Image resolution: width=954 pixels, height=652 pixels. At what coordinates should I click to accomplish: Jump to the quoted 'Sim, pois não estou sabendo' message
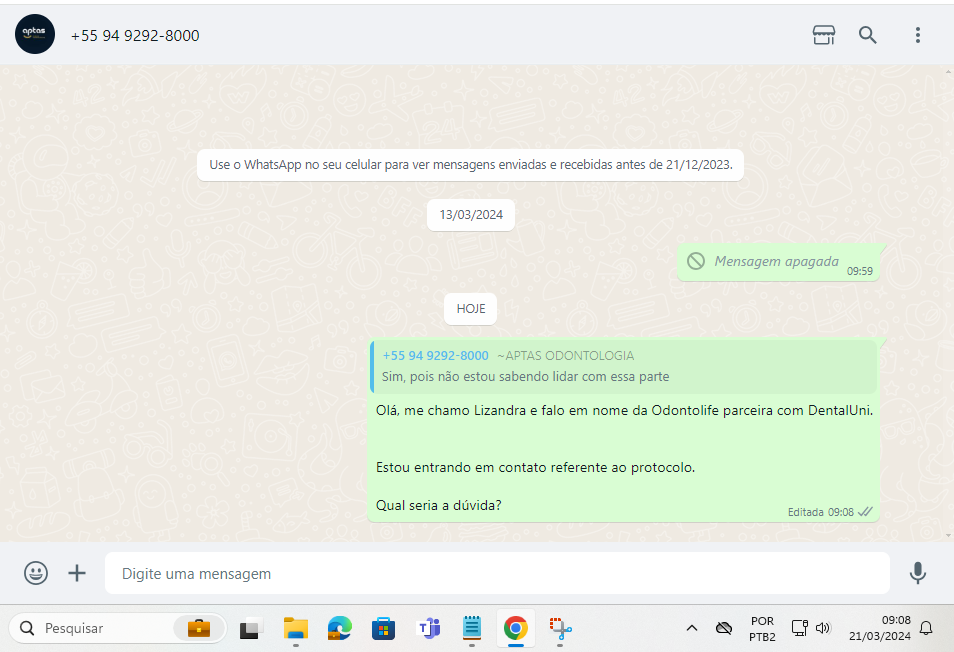[x=624, y=366]
